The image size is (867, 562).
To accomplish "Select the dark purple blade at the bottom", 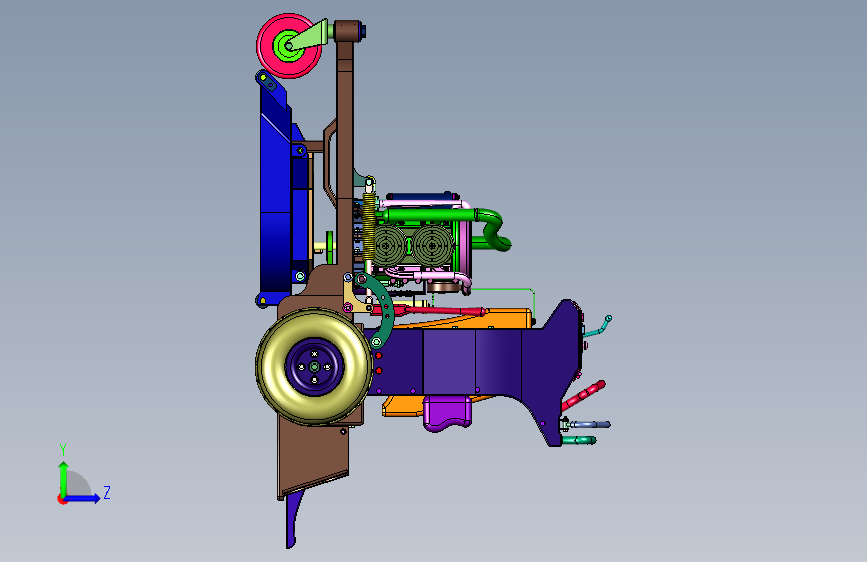I will (293, 520).
